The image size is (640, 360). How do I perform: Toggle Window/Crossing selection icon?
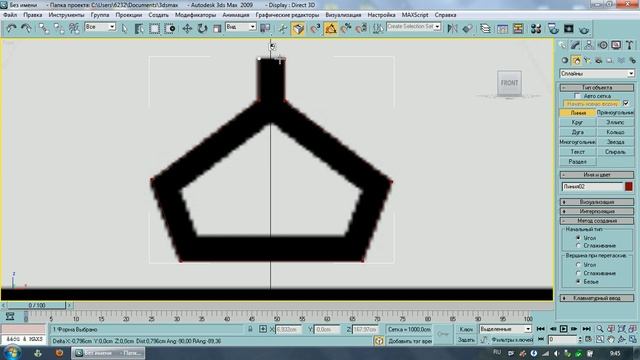pyautogui.click(x=170, y=28)
